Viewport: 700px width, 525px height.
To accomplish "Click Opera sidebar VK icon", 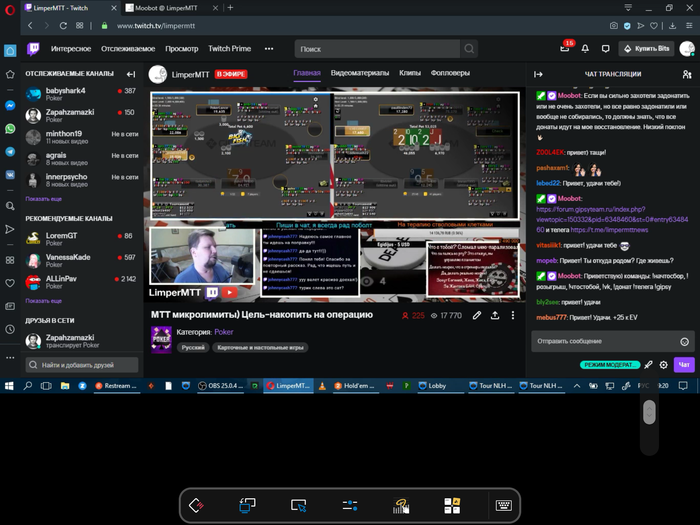I will (x=10, y=175).
